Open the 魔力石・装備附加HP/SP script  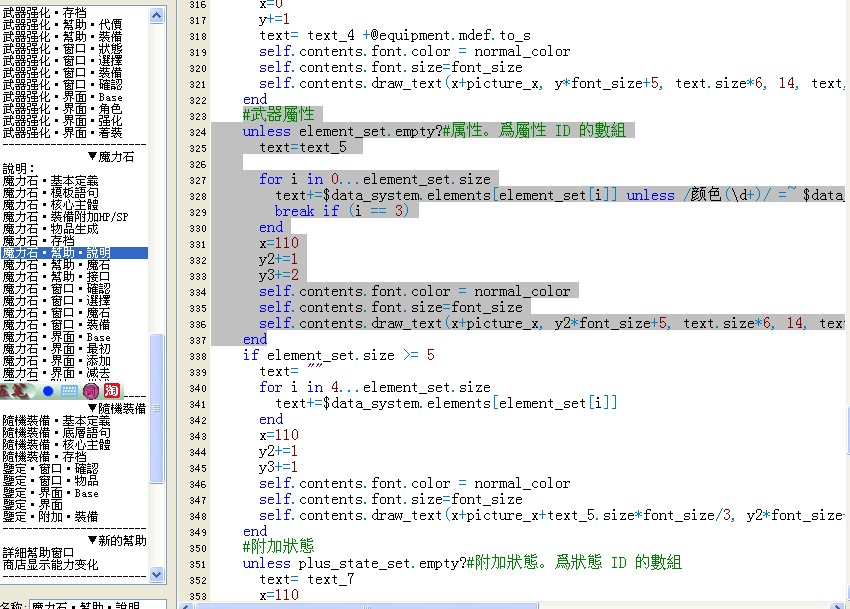[x=66, y=217]
